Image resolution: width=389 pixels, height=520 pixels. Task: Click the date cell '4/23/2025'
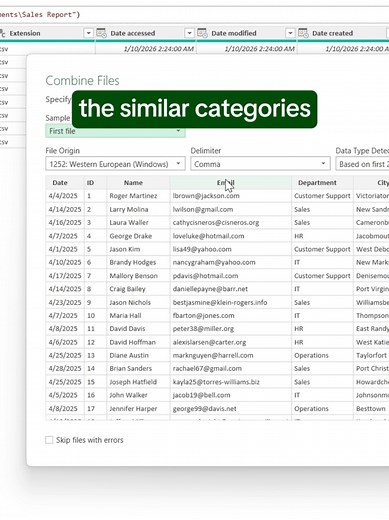65,302
